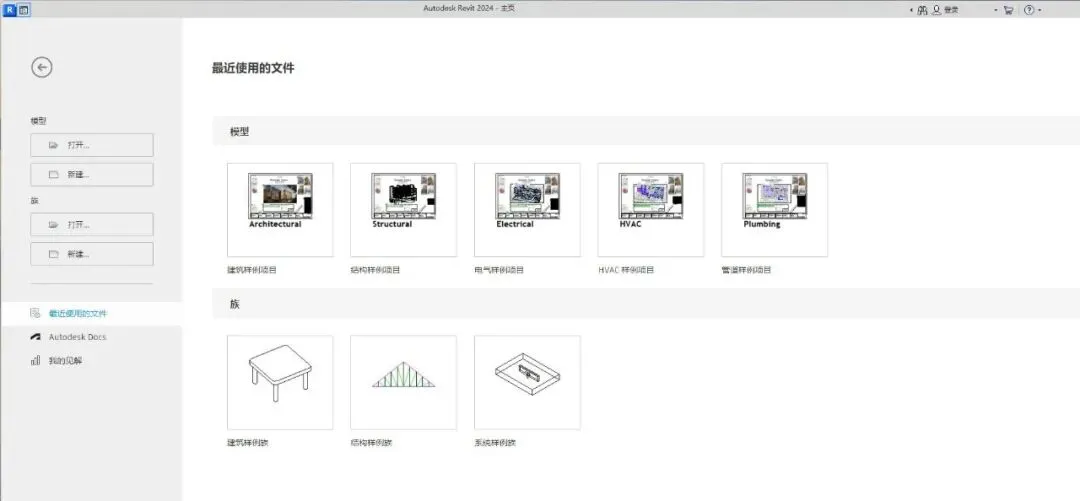Click the bar chart insights icon
1080x501 pixels.
pos(35,360)
